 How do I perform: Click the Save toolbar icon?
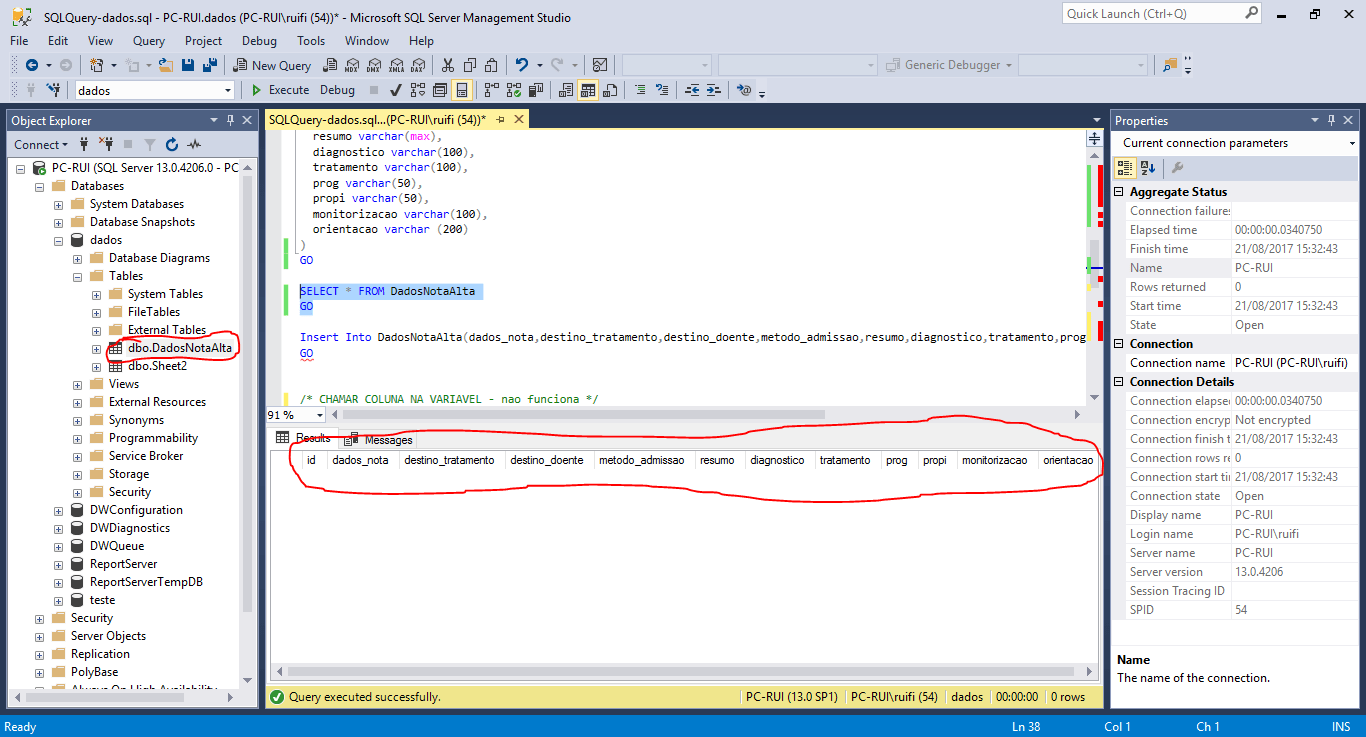[x=186, y=64]
